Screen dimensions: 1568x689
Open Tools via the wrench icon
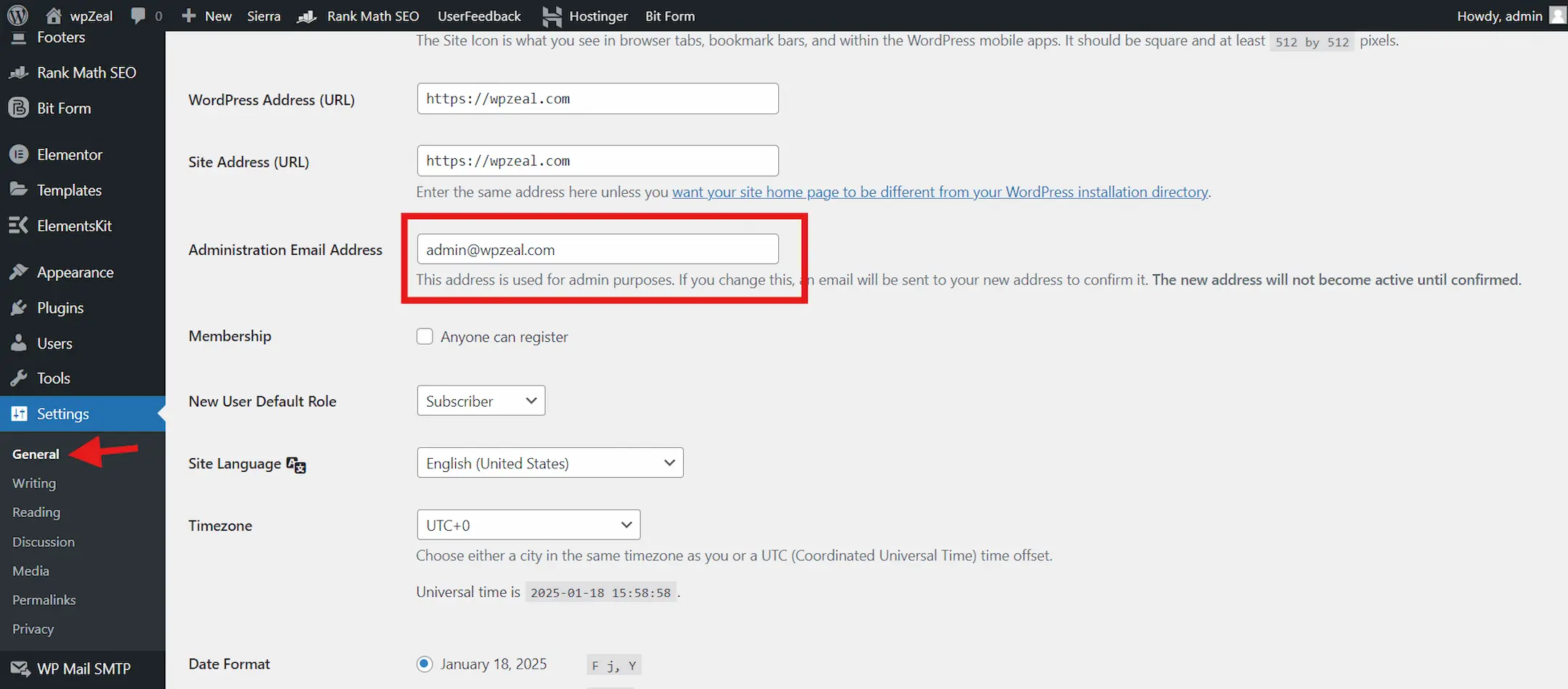(19, 378)
